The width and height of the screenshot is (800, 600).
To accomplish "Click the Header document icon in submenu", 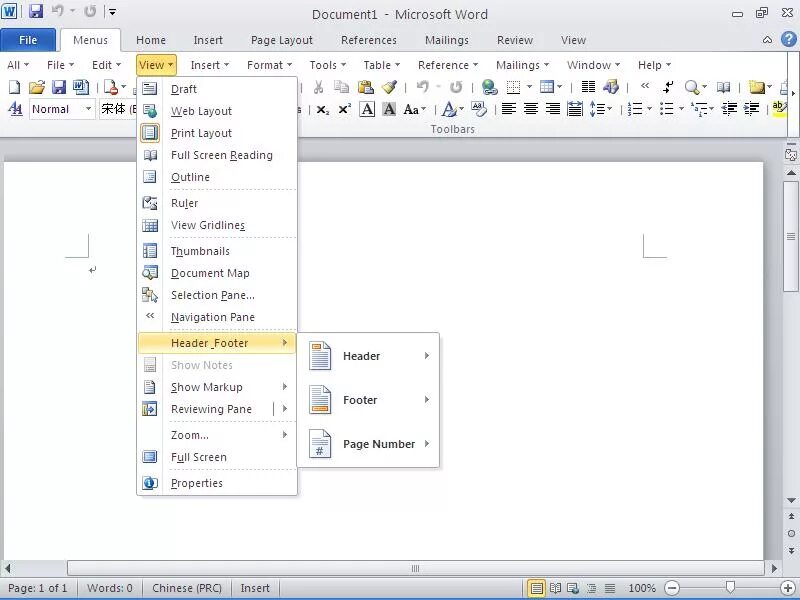I will 320,356.
